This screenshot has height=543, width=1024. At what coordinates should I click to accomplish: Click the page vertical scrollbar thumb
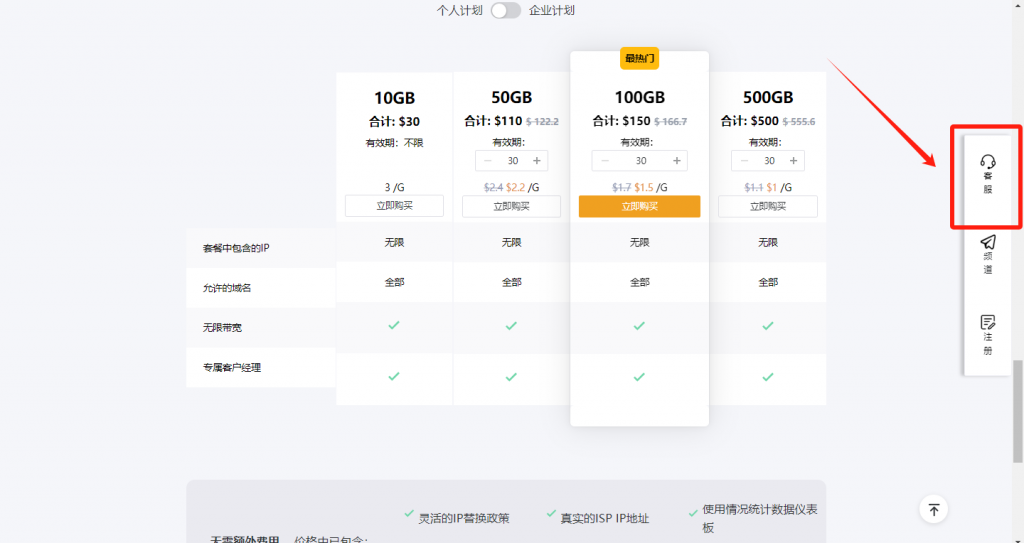1017,400
